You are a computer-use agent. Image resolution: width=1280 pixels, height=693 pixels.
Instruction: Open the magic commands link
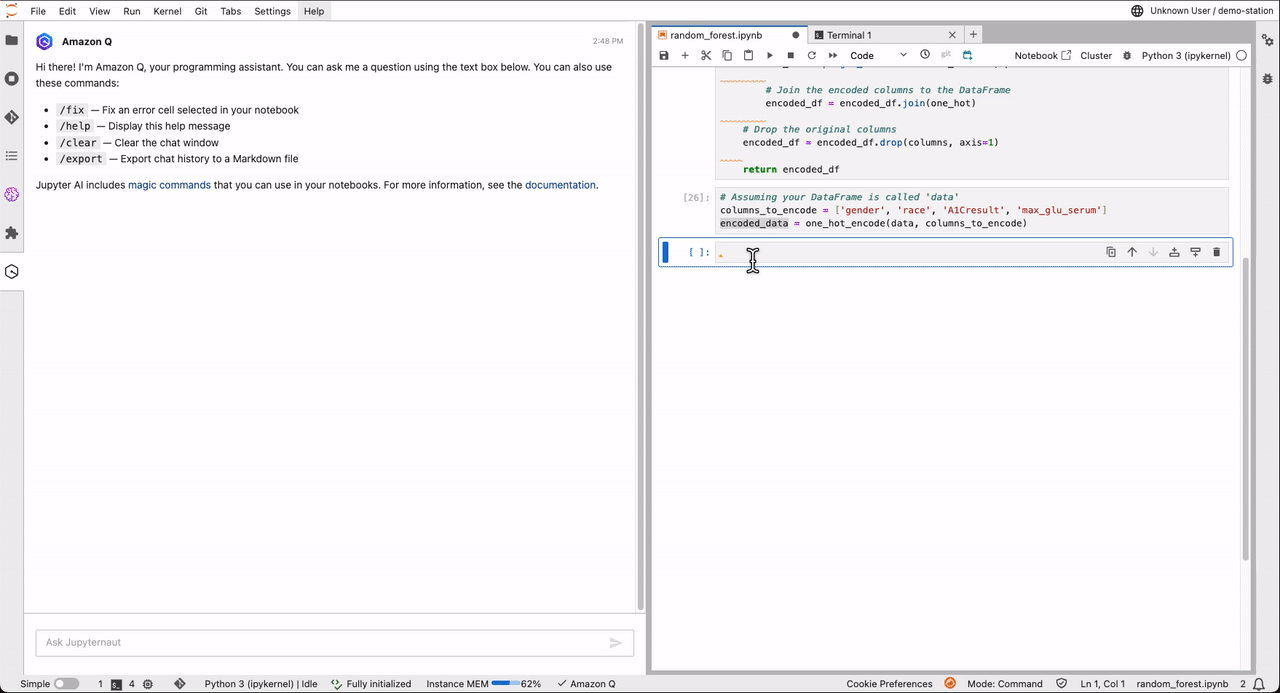coord(169,185)
